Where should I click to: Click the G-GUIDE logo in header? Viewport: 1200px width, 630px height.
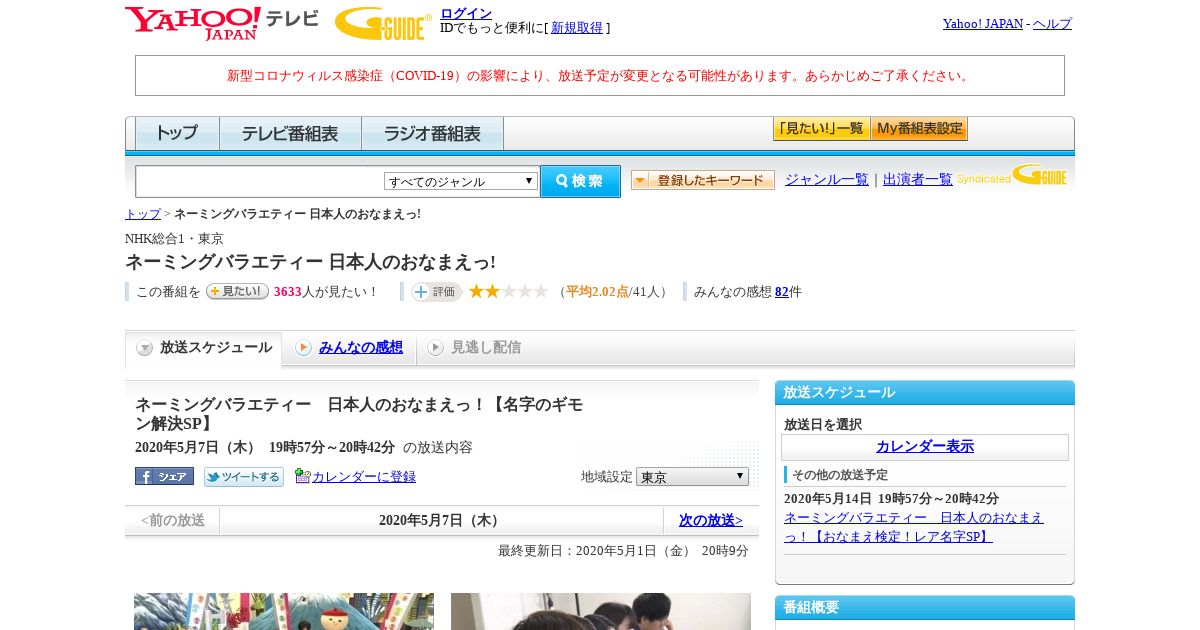point(383,23)
